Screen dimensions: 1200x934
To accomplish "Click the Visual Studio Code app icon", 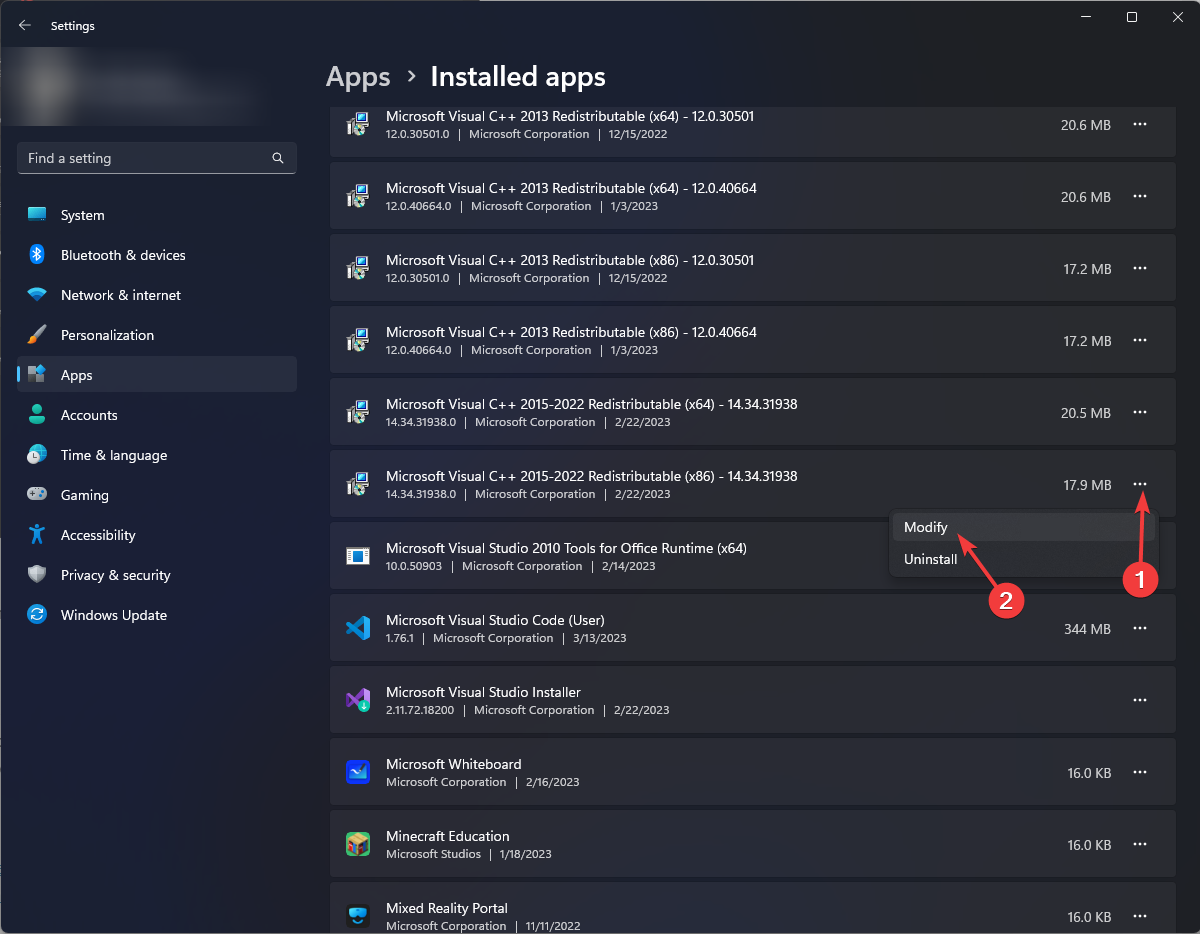I will coord(358,628).
